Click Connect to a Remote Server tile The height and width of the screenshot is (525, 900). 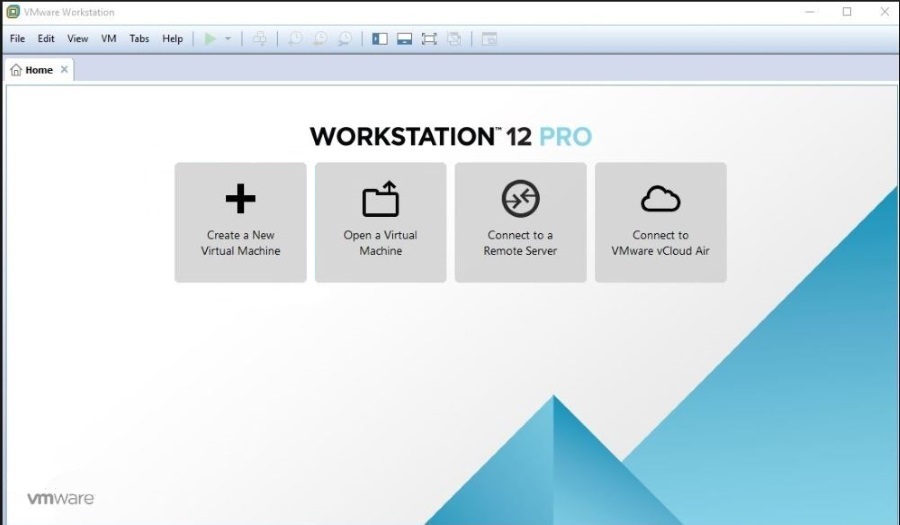tap(521, 223)
